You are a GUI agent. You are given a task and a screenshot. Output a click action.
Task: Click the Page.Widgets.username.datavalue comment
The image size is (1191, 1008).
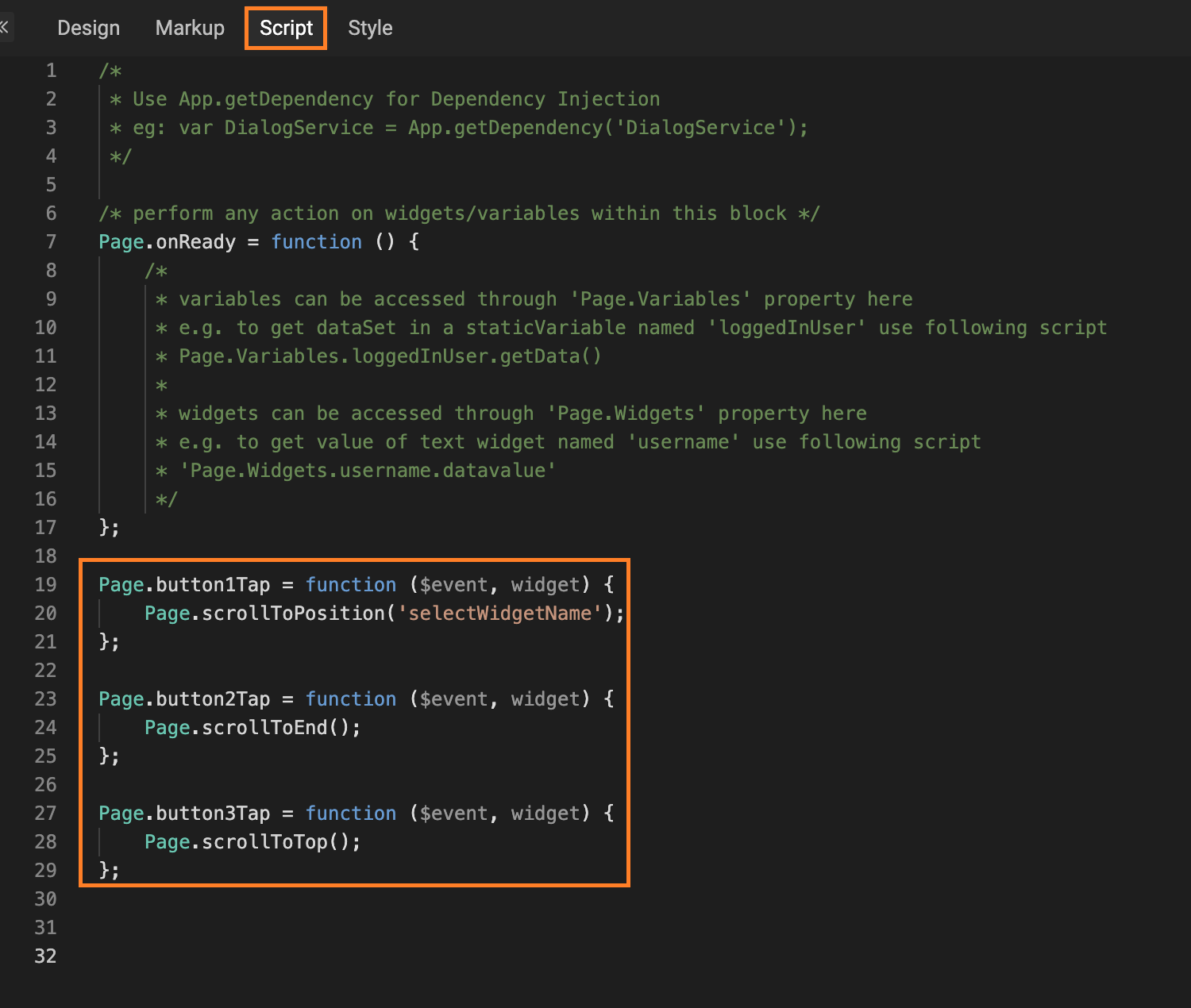click(366, 470)
